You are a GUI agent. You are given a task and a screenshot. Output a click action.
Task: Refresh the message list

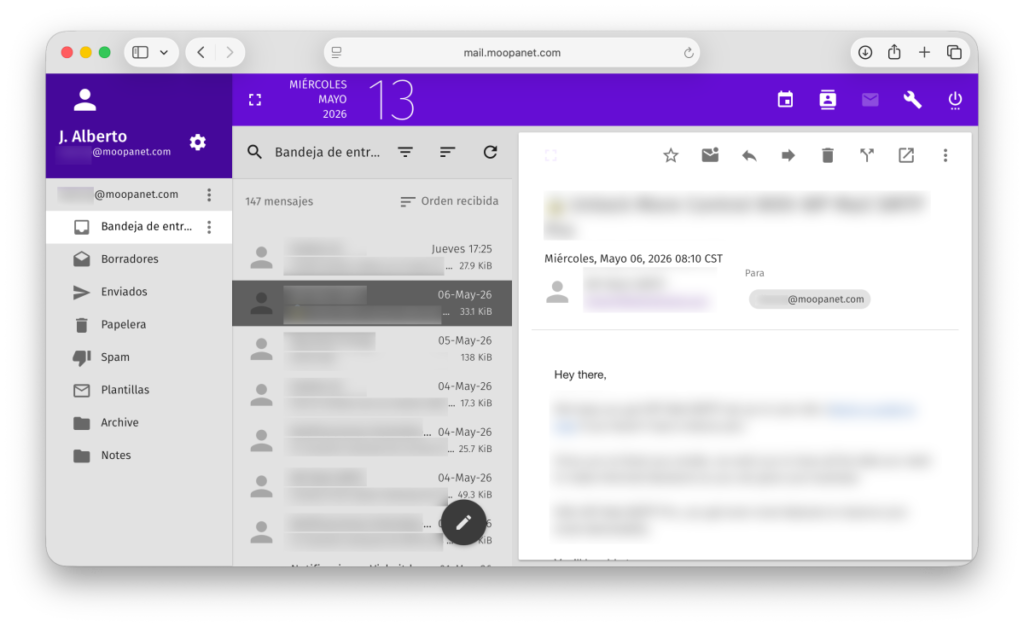[x=490, y=152]
